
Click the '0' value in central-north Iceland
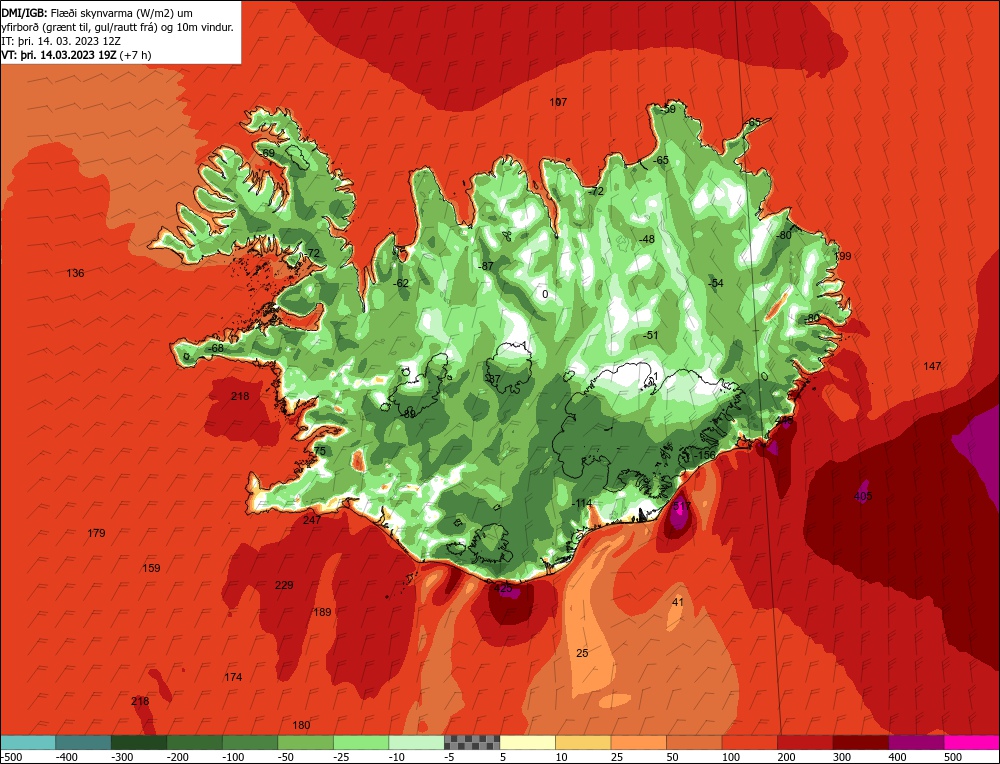(x=545, y=295)
